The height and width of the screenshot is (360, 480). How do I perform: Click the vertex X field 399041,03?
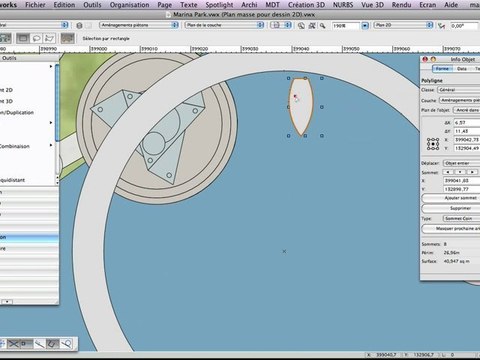tap(462, 181)
